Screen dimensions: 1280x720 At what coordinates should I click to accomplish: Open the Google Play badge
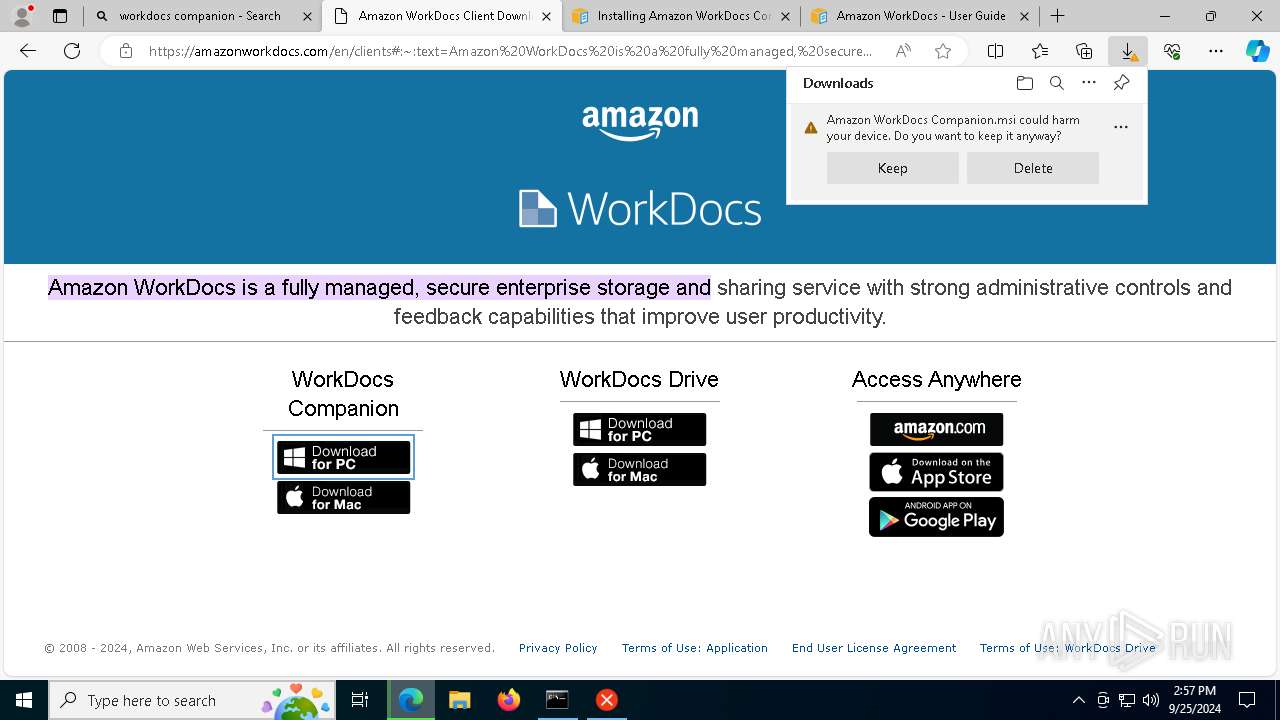click(936, 517)
